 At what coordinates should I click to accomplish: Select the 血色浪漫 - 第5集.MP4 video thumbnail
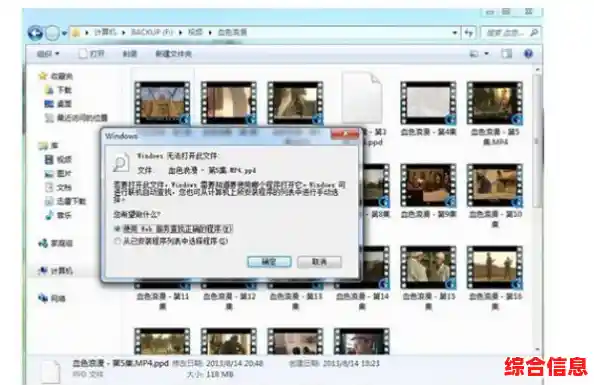(x=495, y=103)
